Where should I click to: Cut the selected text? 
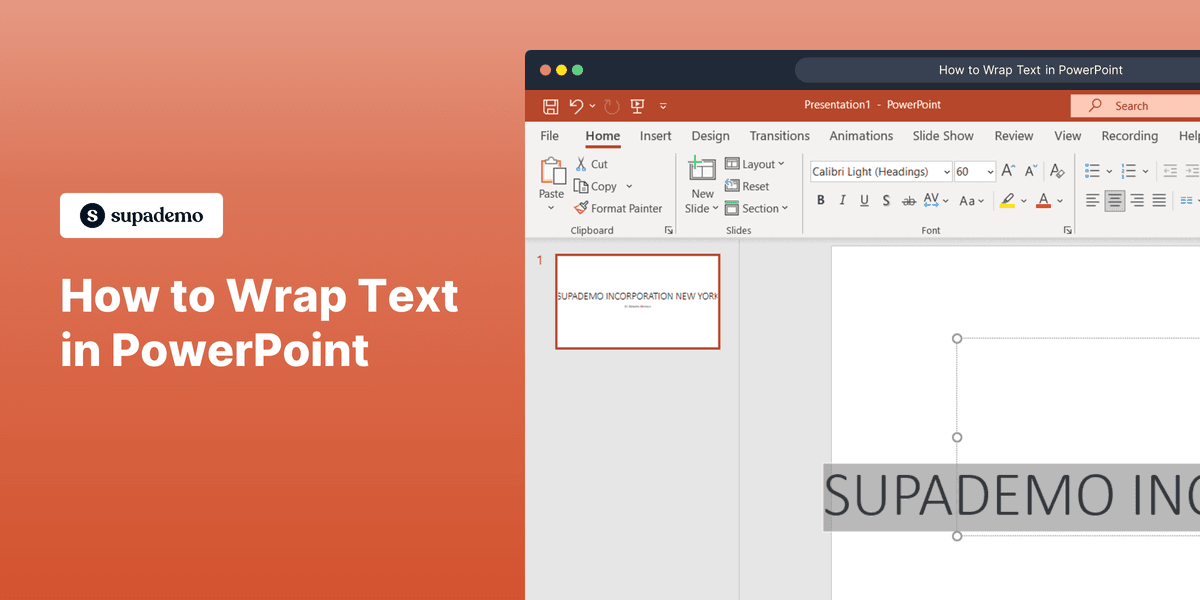click(x=592, y=163)
